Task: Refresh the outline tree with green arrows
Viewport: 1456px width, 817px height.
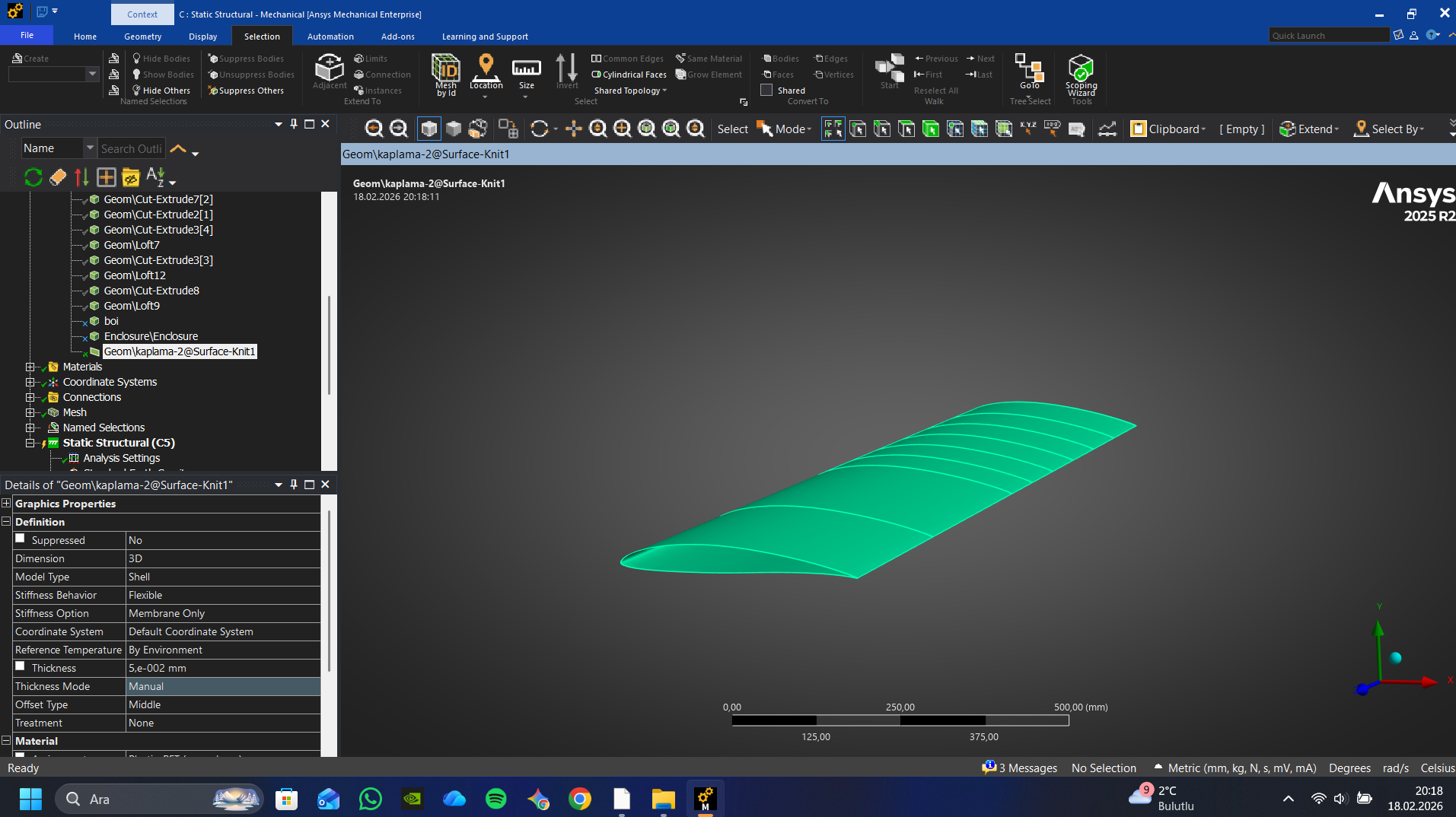Action: [x=33, y=177]
